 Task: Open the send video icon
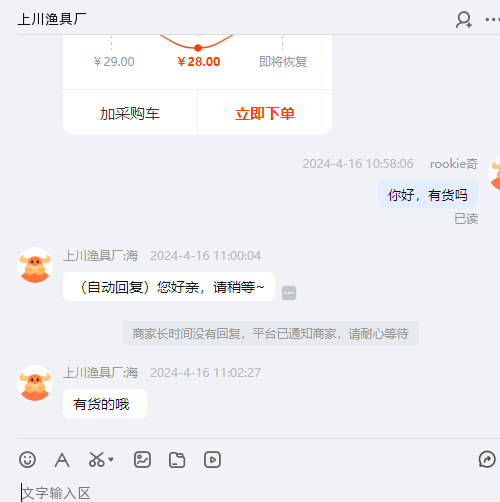(x=212, y=460)
